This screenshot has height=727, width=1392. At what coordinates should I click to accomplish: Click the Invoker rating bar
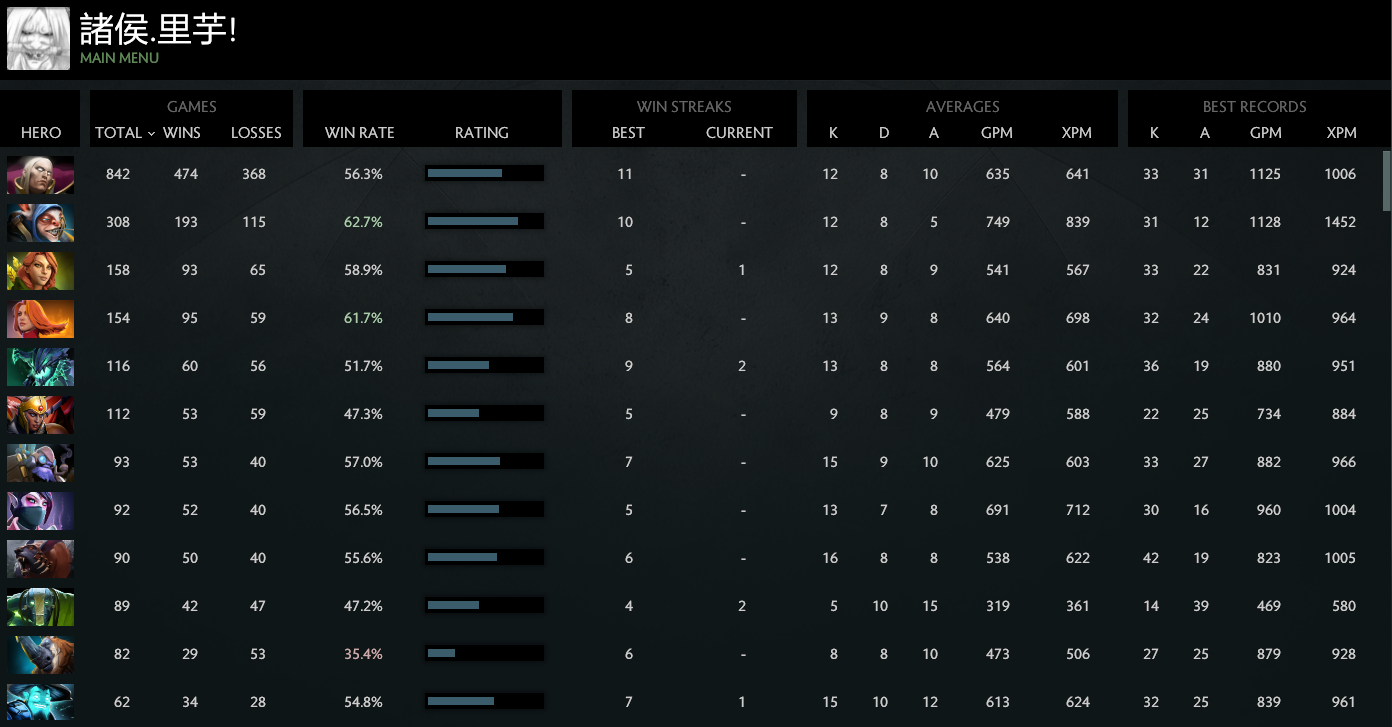(x=484, y=174)
